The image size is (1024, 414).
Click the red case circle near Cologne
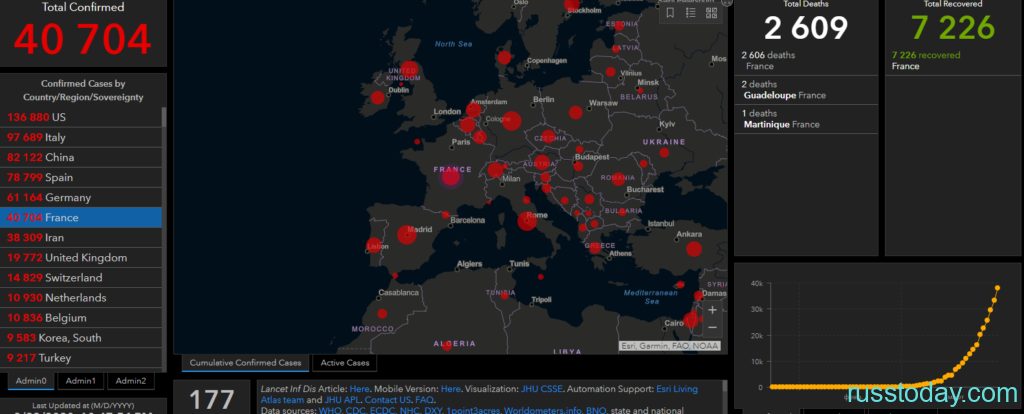[x=512, y=121]
